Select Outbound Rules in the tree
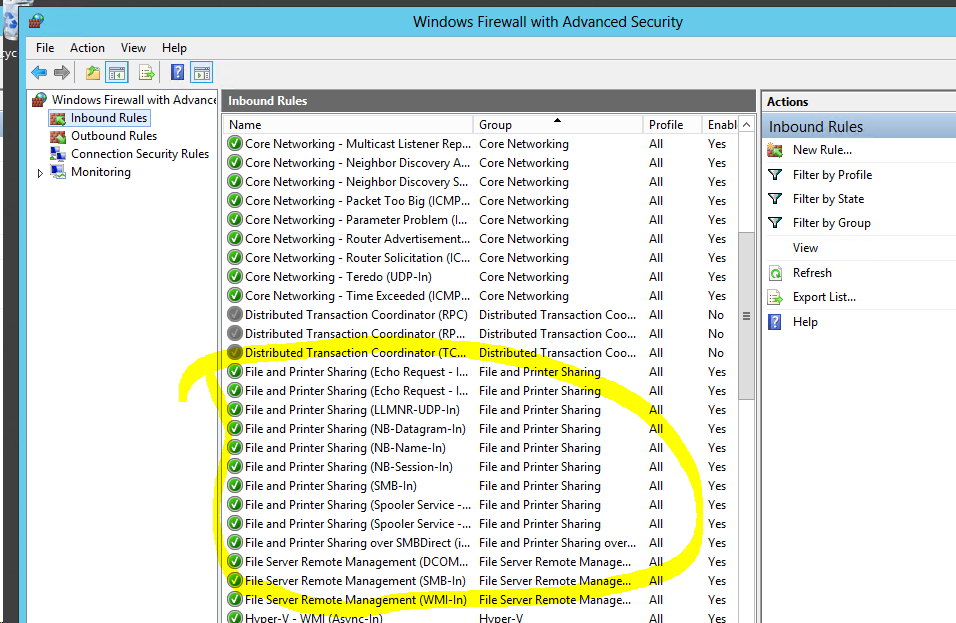Screen dimensions: 956x623 coord(114,136)
